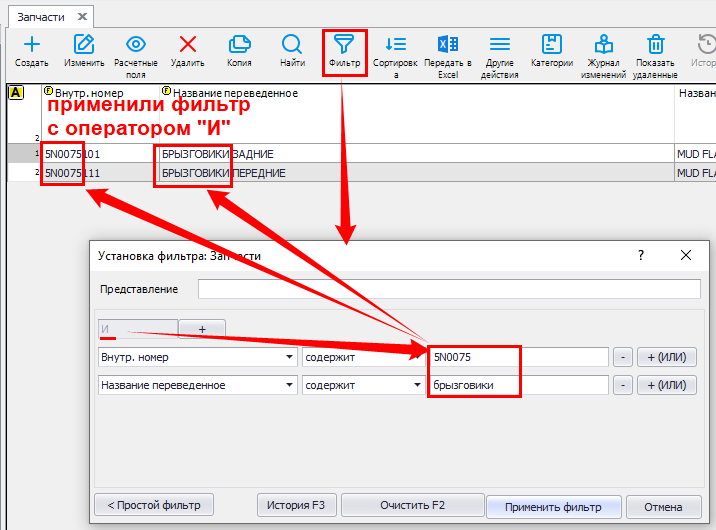716x530 pixels.
Task: Click the Создать (Create) plus icon
Action: [x=32, y=44]
